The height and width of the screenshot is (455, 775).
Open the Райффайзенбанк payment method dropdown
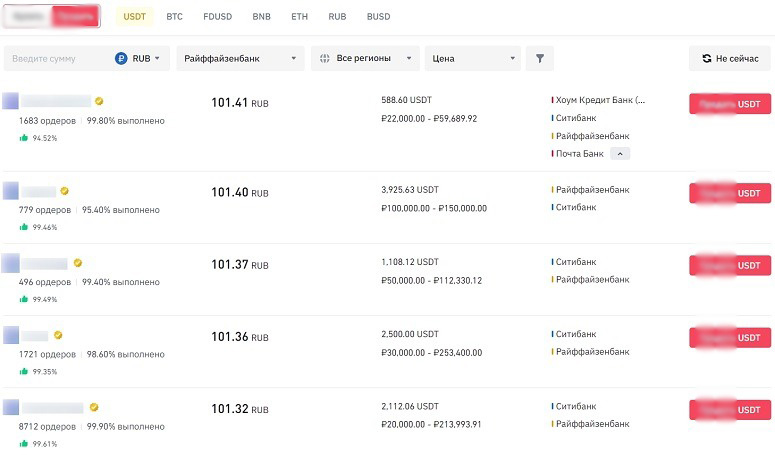[241, 59]
